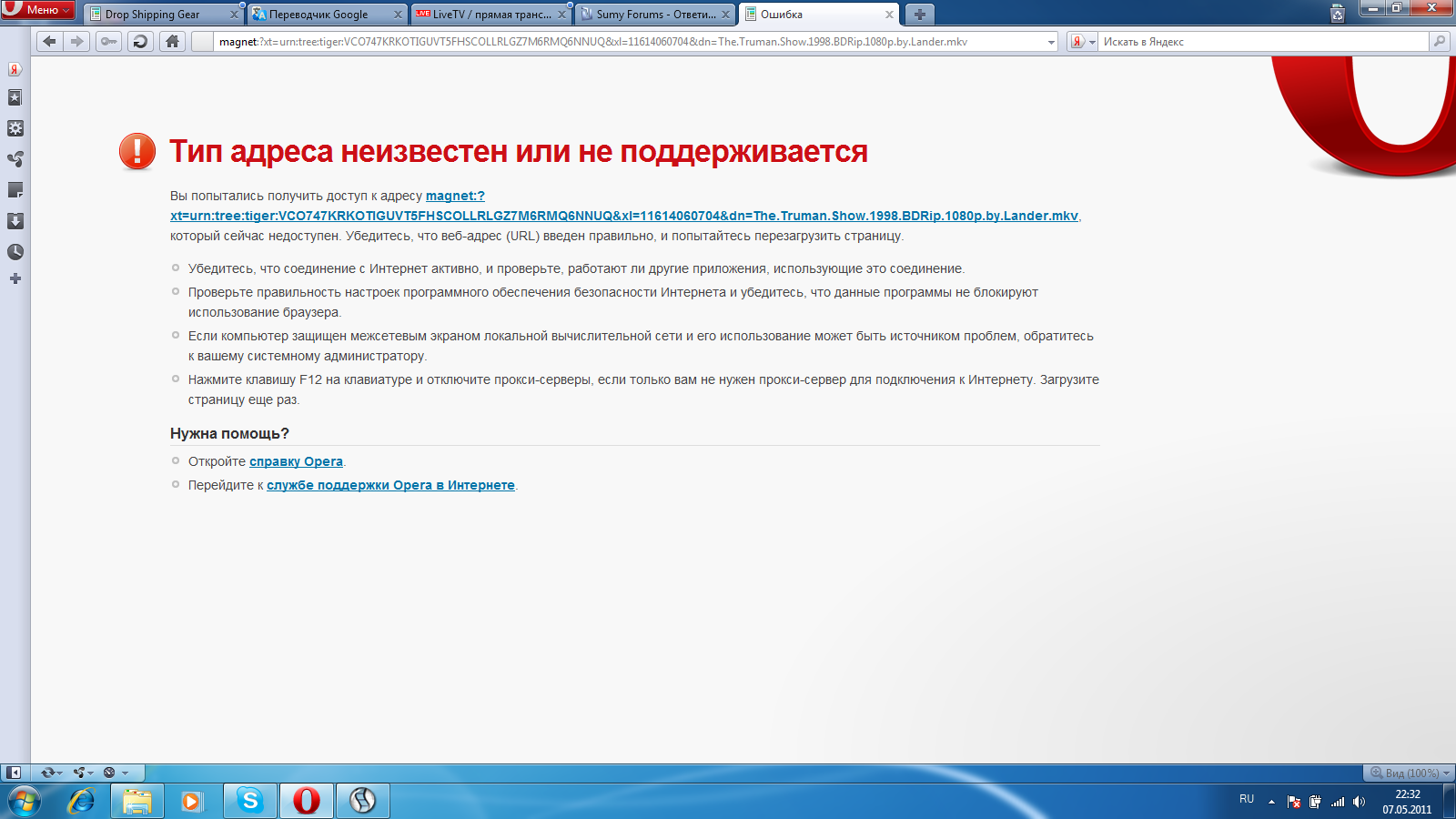The image size is (1456, 819).
Task: Click the службе поддержки Opera в Интернете link
Action: (x=390, y=485)
